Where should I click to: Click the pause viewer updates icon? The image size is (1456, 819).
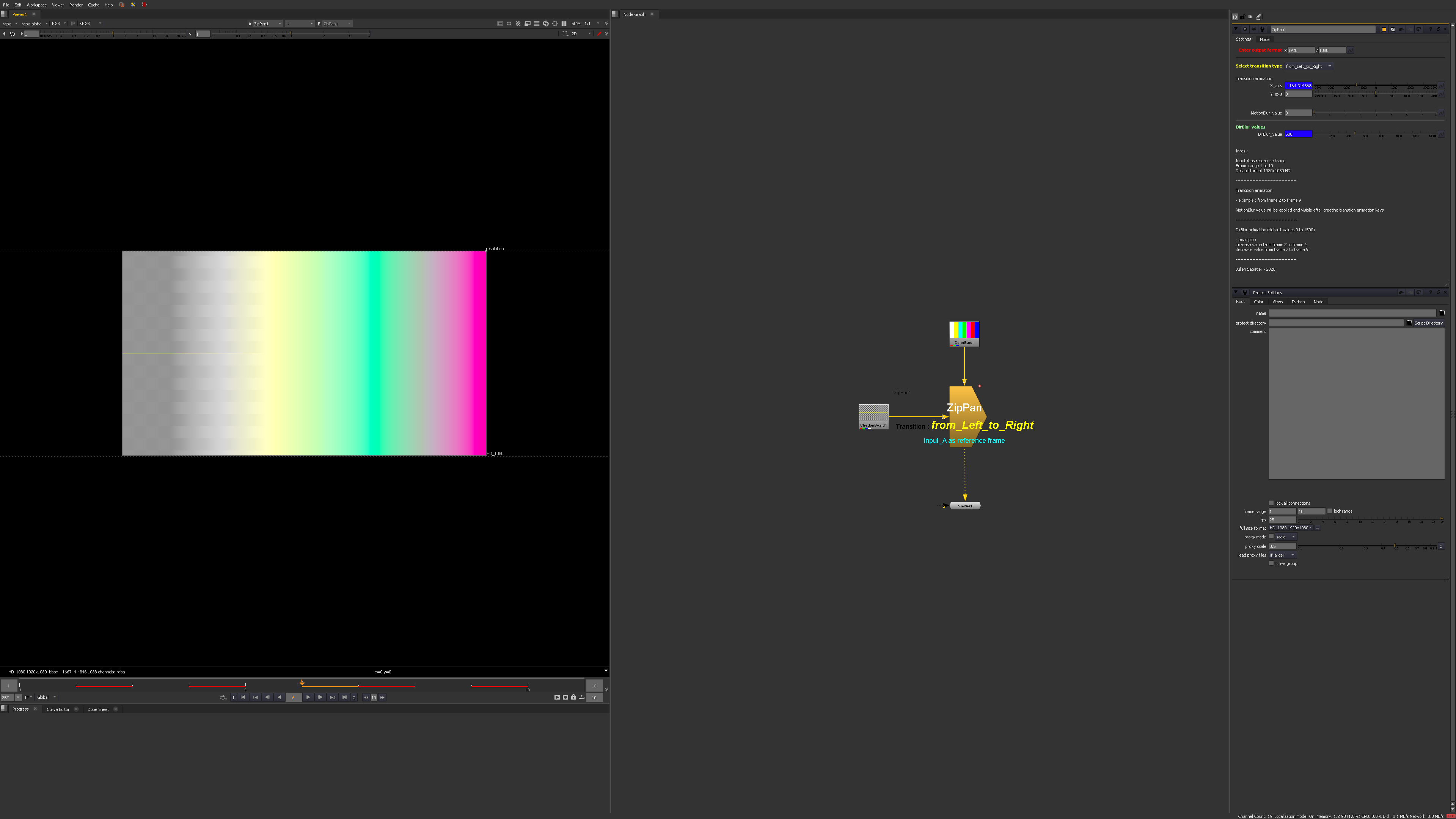coord(564,24)
